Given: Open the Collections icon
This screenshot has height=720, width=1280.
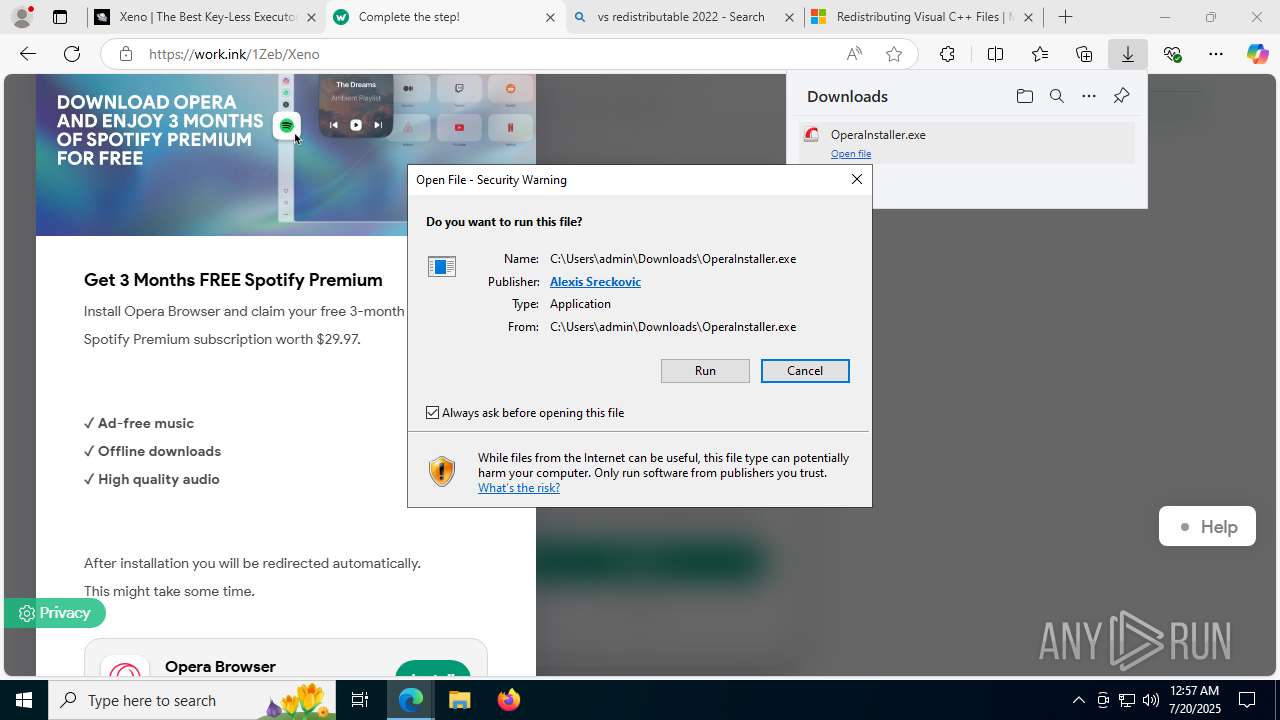Looking at the screenshot, I should point(1084,54).
